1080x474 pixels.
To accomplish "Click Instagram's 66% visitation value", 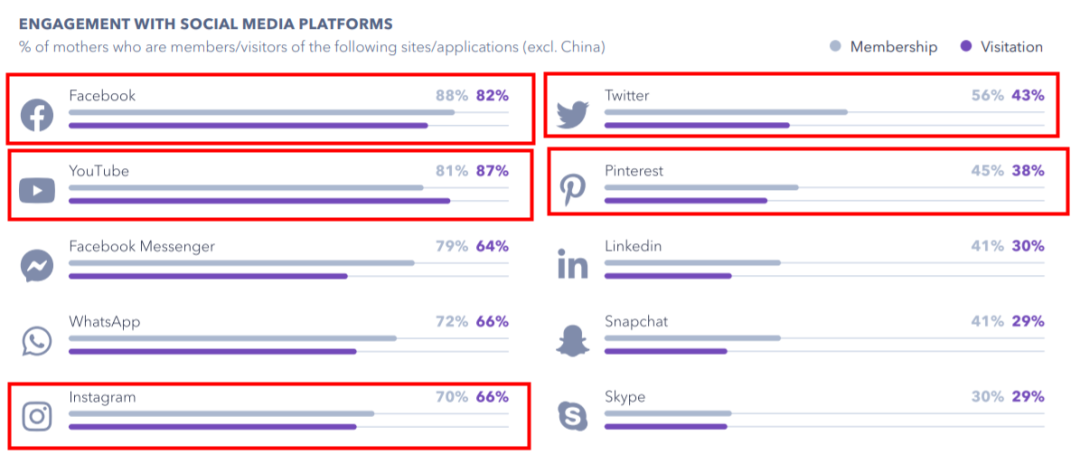I will [492, 397].
